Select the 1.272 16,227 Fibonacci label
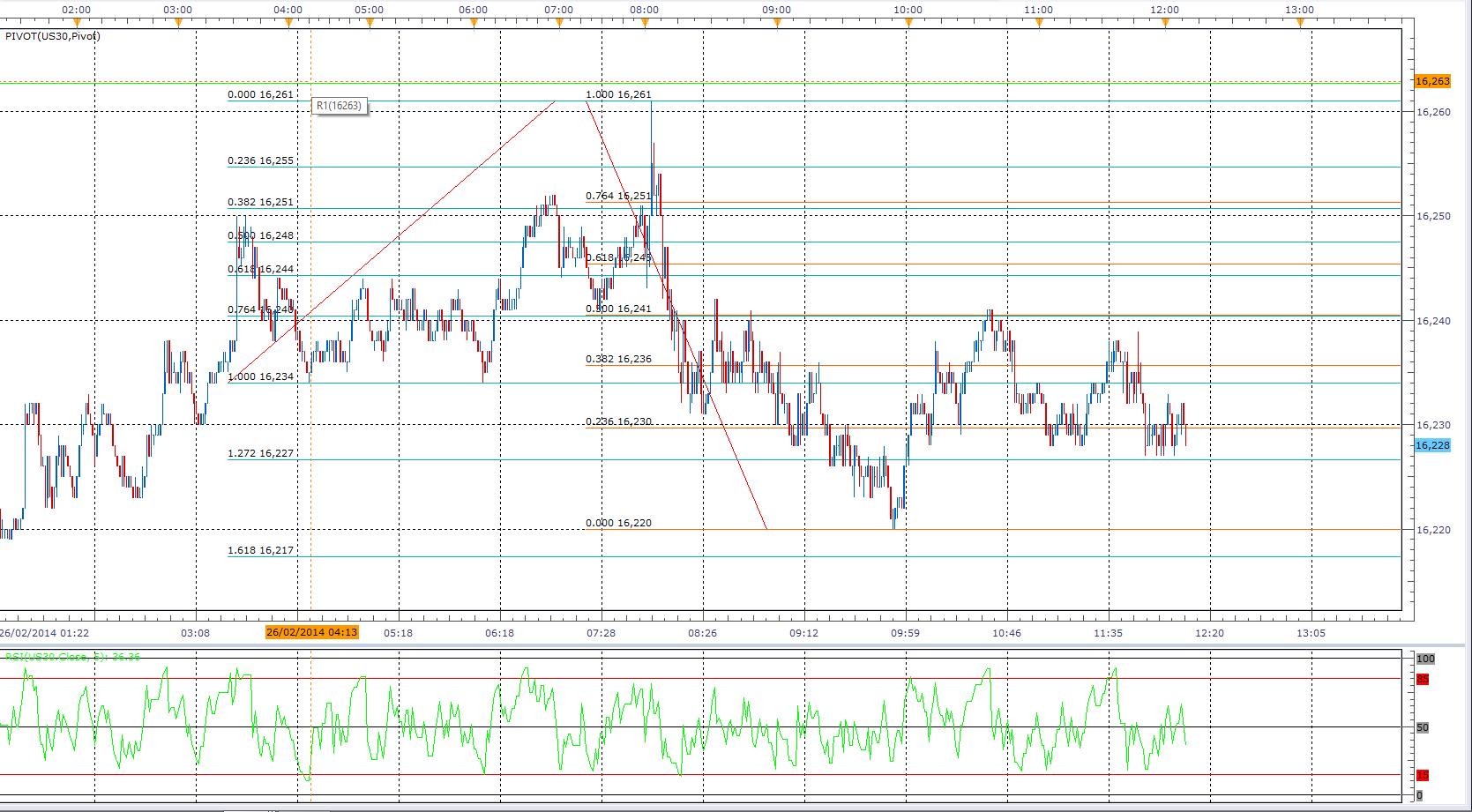 pos(260,453)
